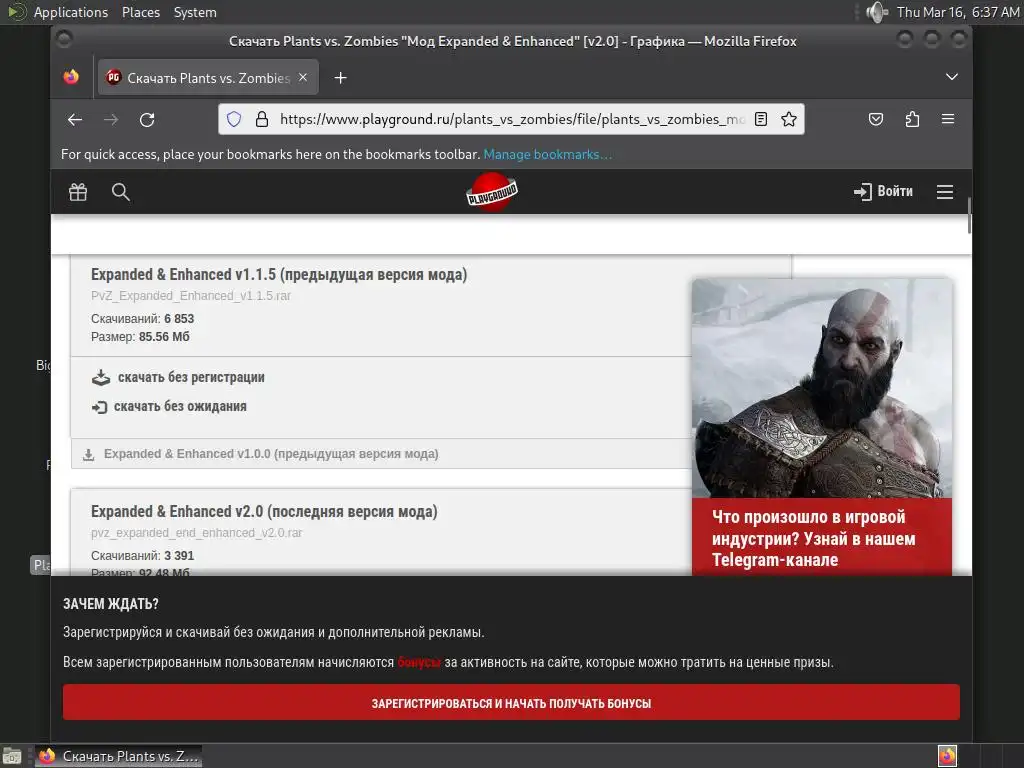Image resolution: width=1024 pixels, height=768 pixels.
Task: Click the arrow icon beside скачать без ожидания
Action: pos(99,407)
